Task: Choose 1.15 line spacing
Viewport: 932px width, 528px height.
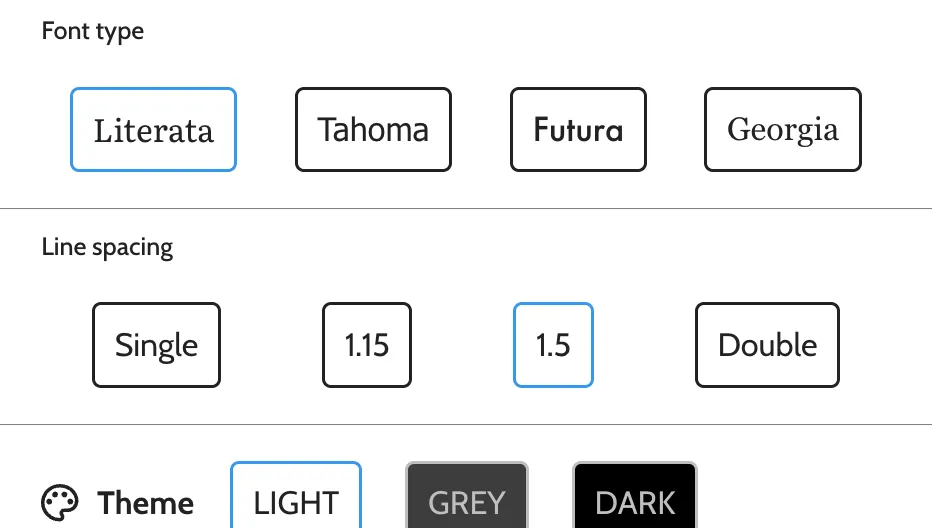Action: (367, 345)
